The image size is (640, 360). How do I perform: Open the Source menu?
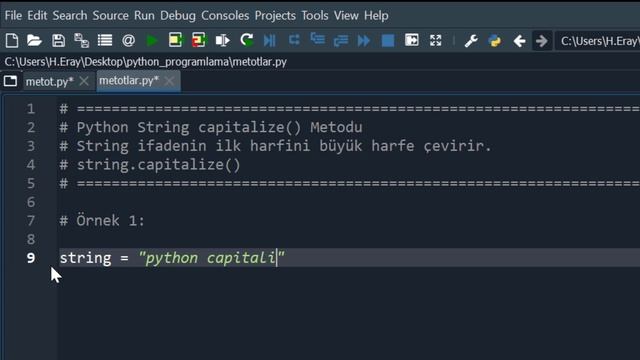pyautogui.click(x=110, y=16)
